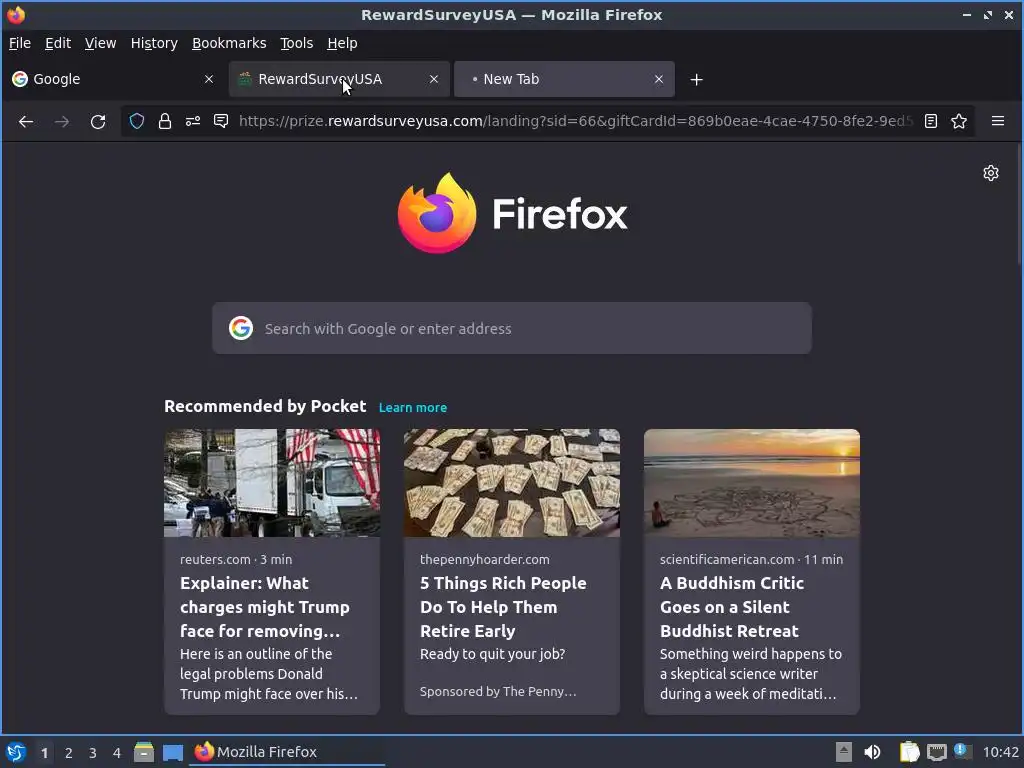Image resolution: width=1024 pixels, height=768 pixels.
Task: Show desktop using blue taskbar icon
Action: pyautogui.click(x=172, y=753)
